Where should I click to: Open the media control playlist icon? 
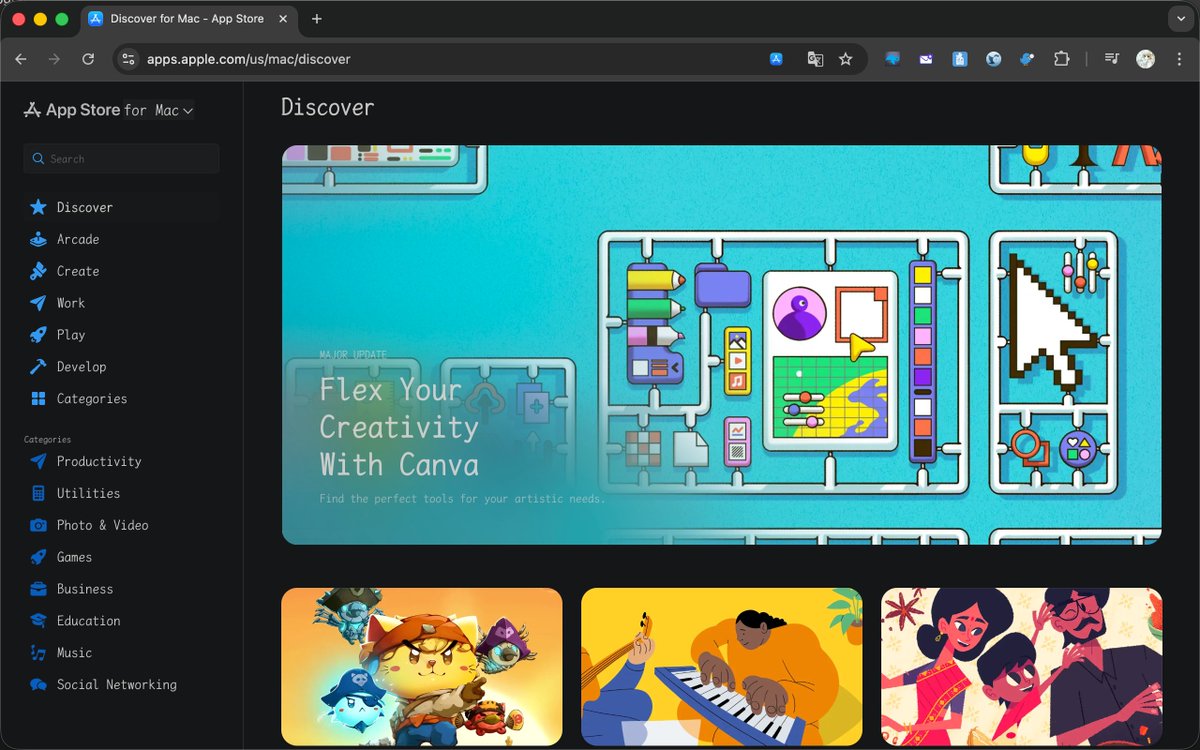click(x=1112, y=59)
